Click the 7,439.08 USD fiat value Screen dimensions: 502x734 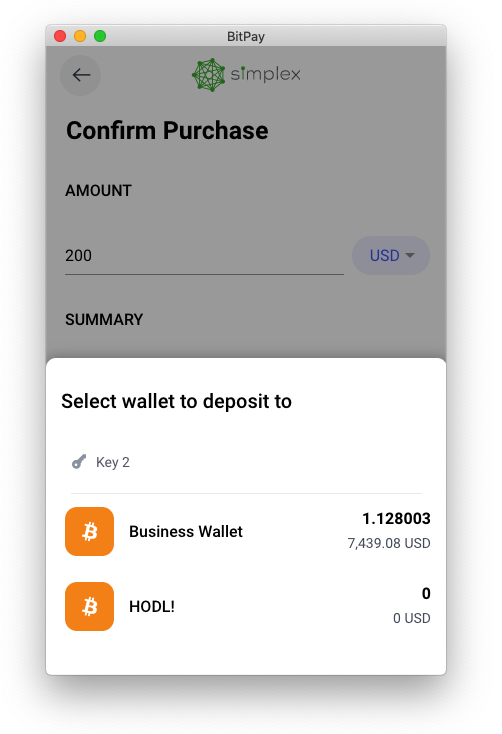point(389,543)
